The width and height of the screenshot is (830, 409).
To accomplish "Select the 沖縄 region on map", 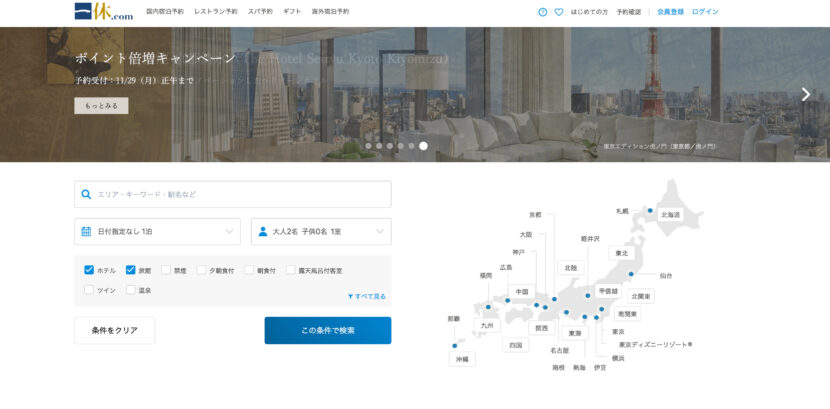I will click(462, 359).
